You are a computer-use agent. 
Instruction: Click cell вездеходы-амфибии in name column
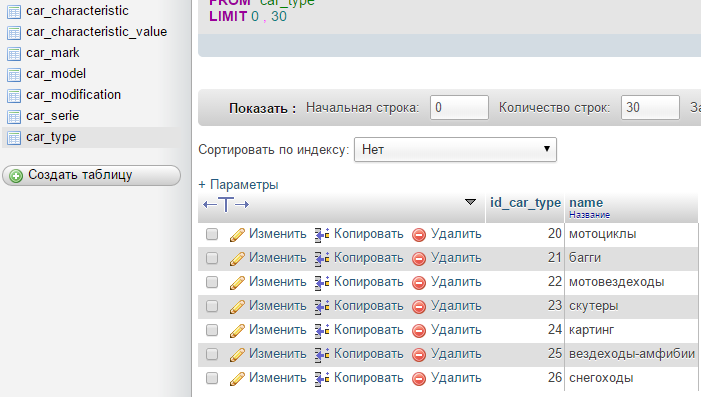point(632,354)
